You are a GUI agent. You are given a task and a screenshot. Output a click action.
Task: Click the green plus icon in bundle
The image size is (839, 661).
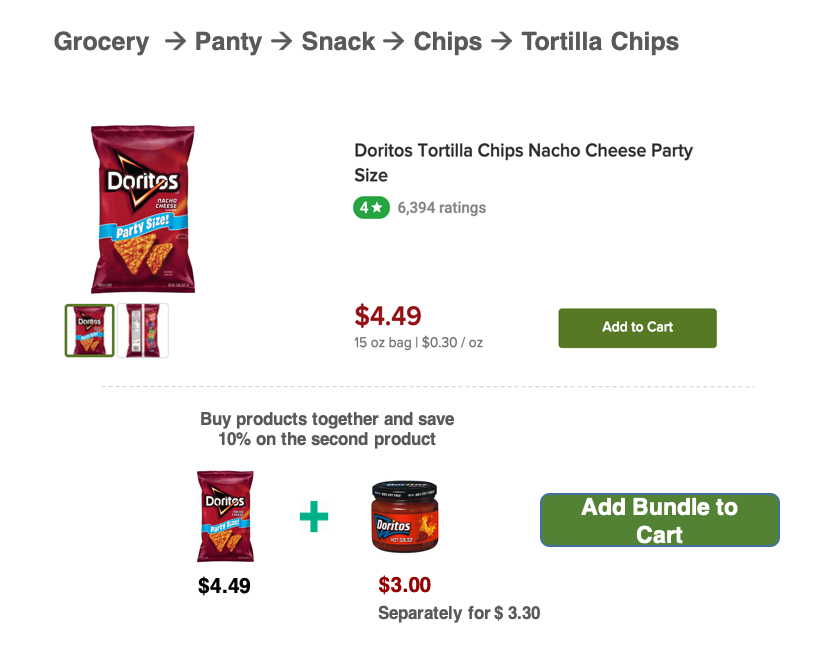tap(314, 516)
